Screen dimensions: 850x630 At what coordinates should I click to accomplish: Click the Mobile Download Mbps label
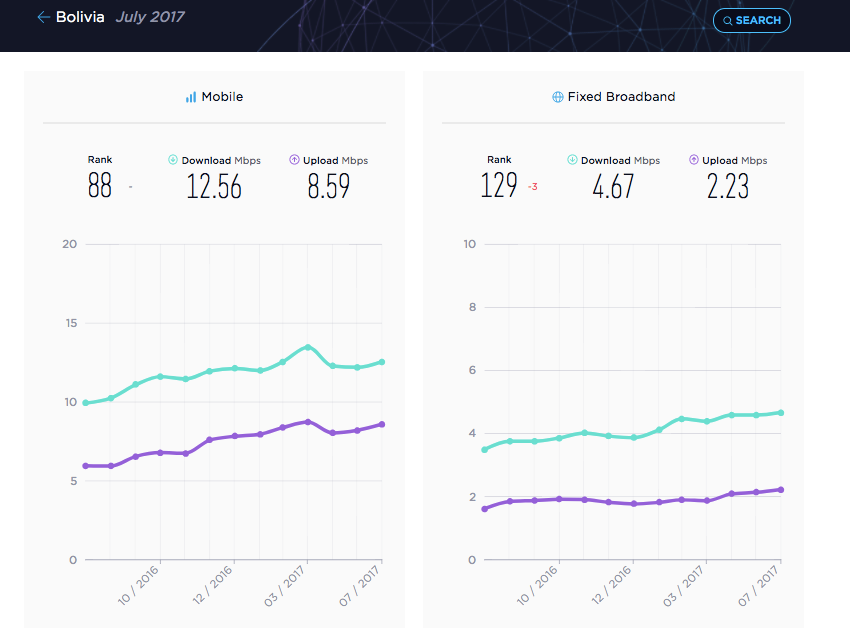(x=221, y=160)
